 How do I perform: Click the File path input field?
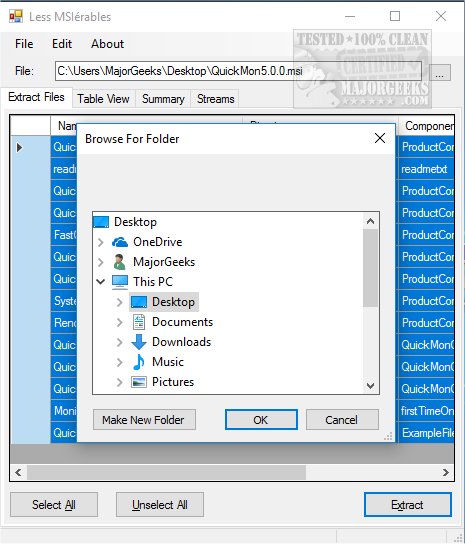point(238,71)
